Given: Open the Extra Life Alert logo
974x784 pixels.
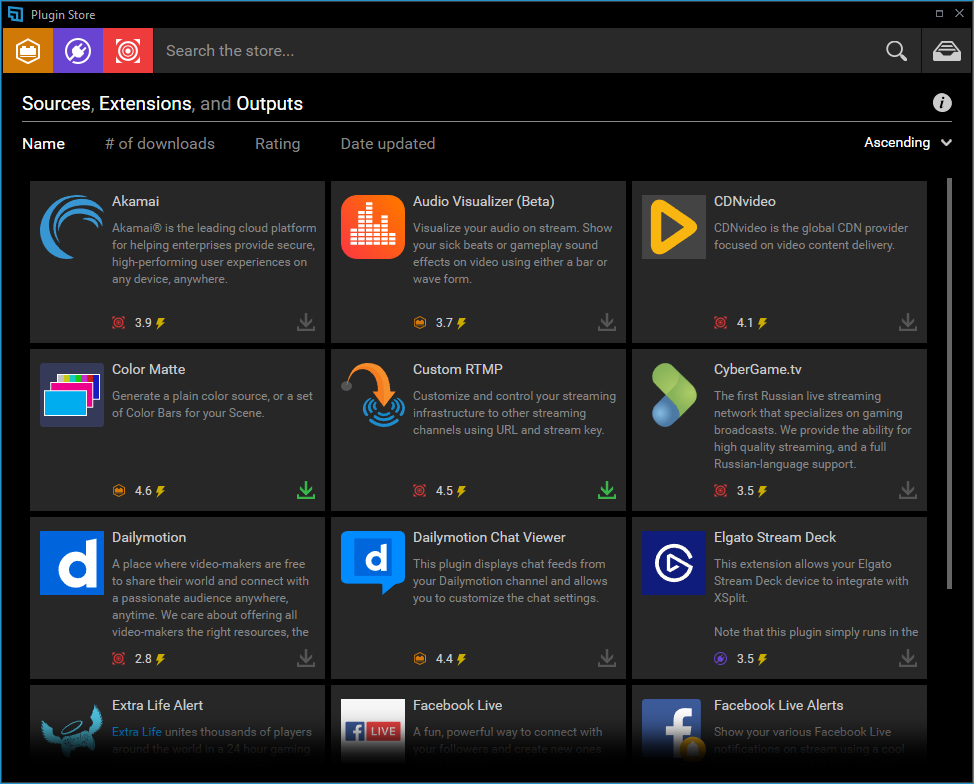Looking at the screenshot, I should click(72, 730).
